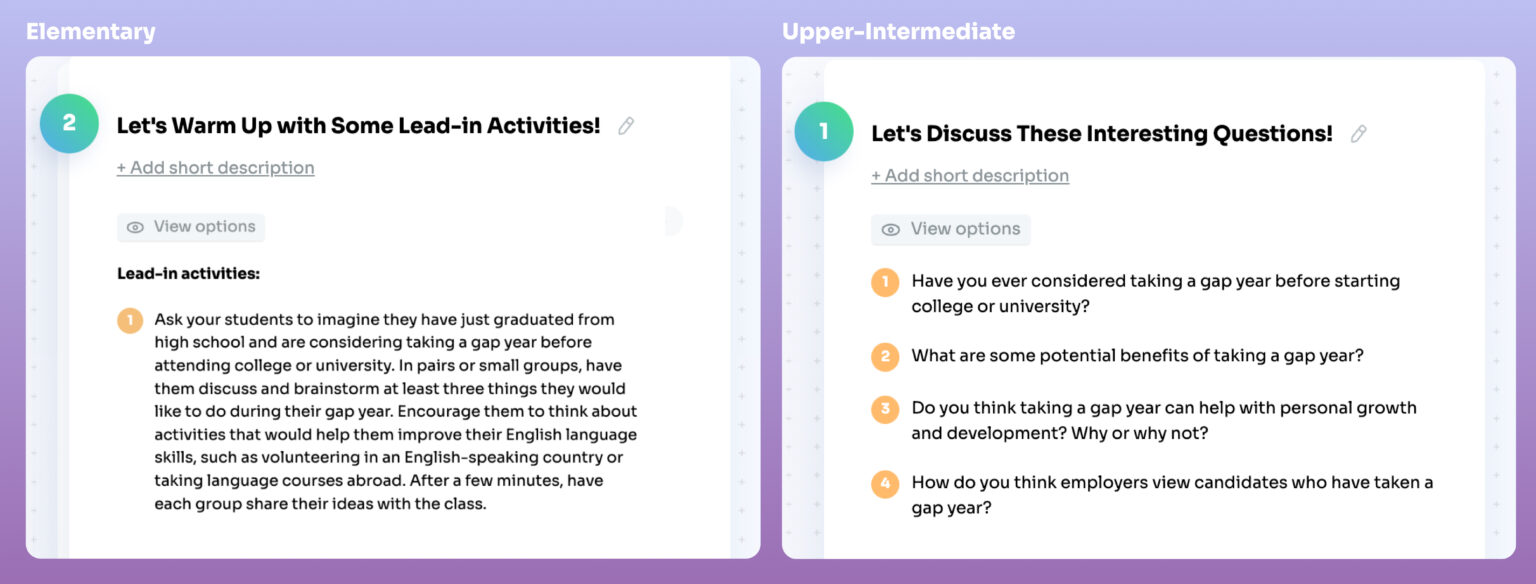Add short description to the Elementary lesson
The height and width of the screenshot is (584, 1536).
215,167
